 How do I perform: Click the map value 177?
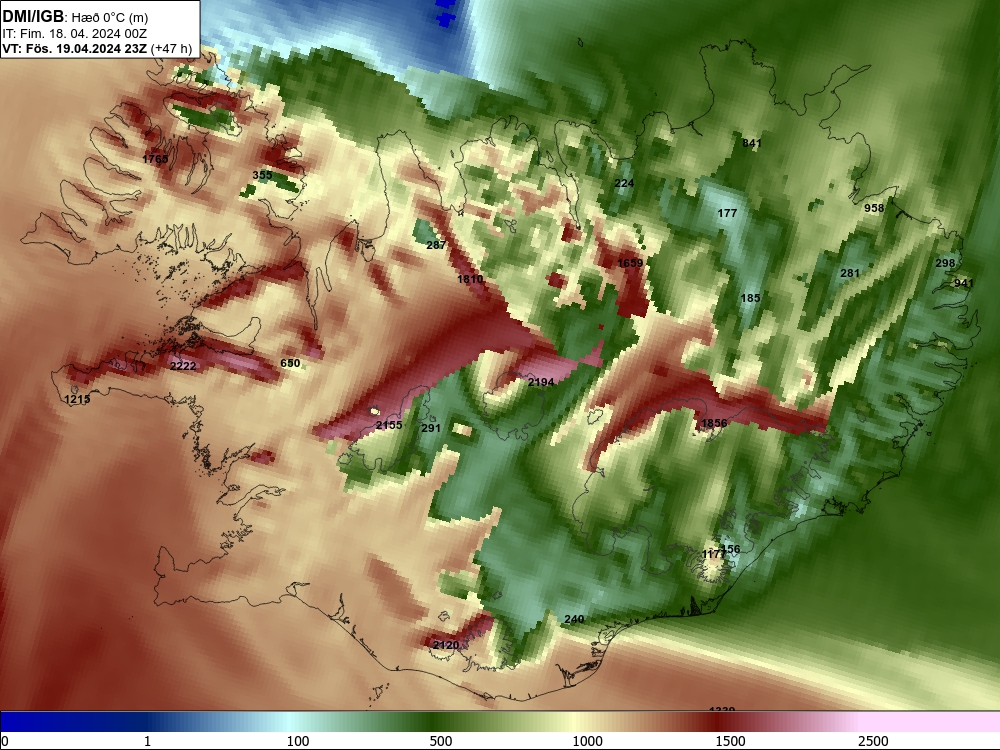(727, 213)
